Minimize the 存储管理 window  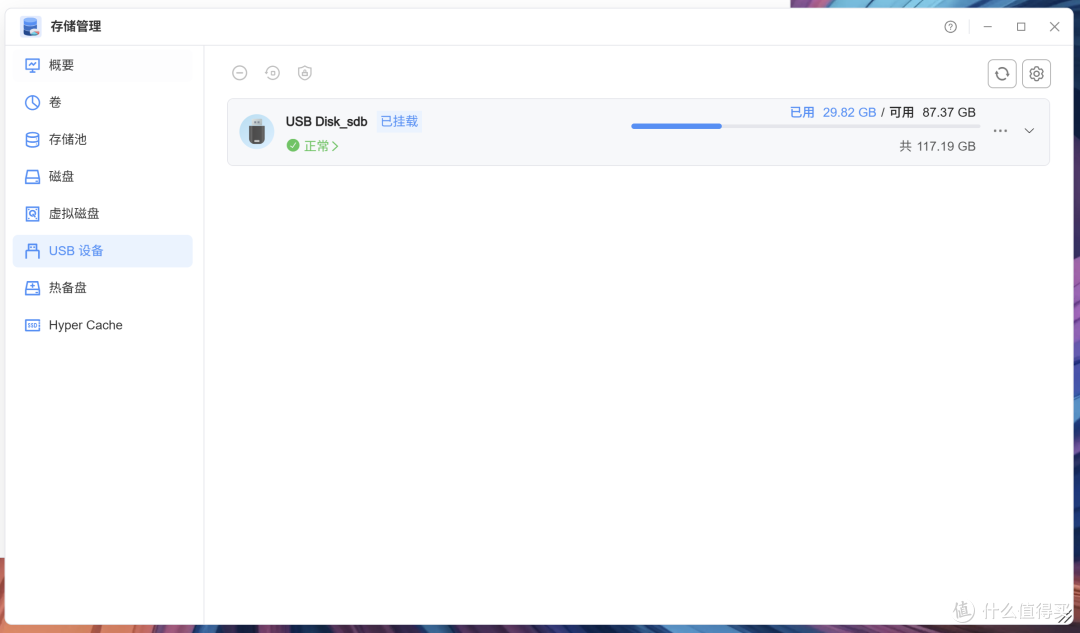pyautogui.click(x=988, y=27)
